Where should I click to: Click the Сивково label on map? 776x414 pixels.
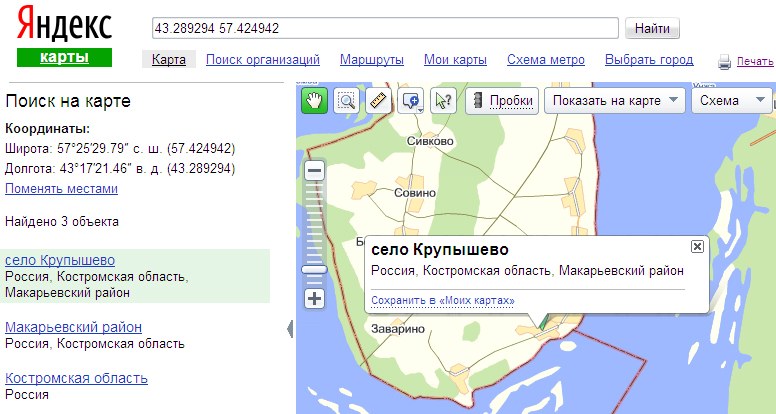(x=430, y=141)
